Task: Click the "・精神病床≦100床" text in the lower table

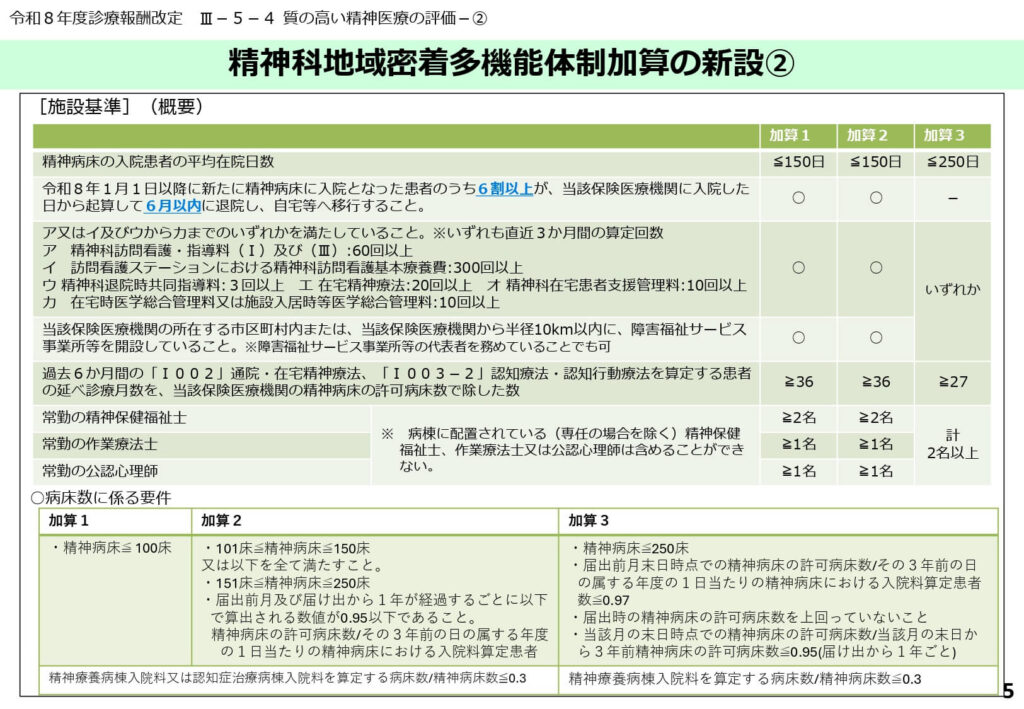Action: click(x=111, y=548)
